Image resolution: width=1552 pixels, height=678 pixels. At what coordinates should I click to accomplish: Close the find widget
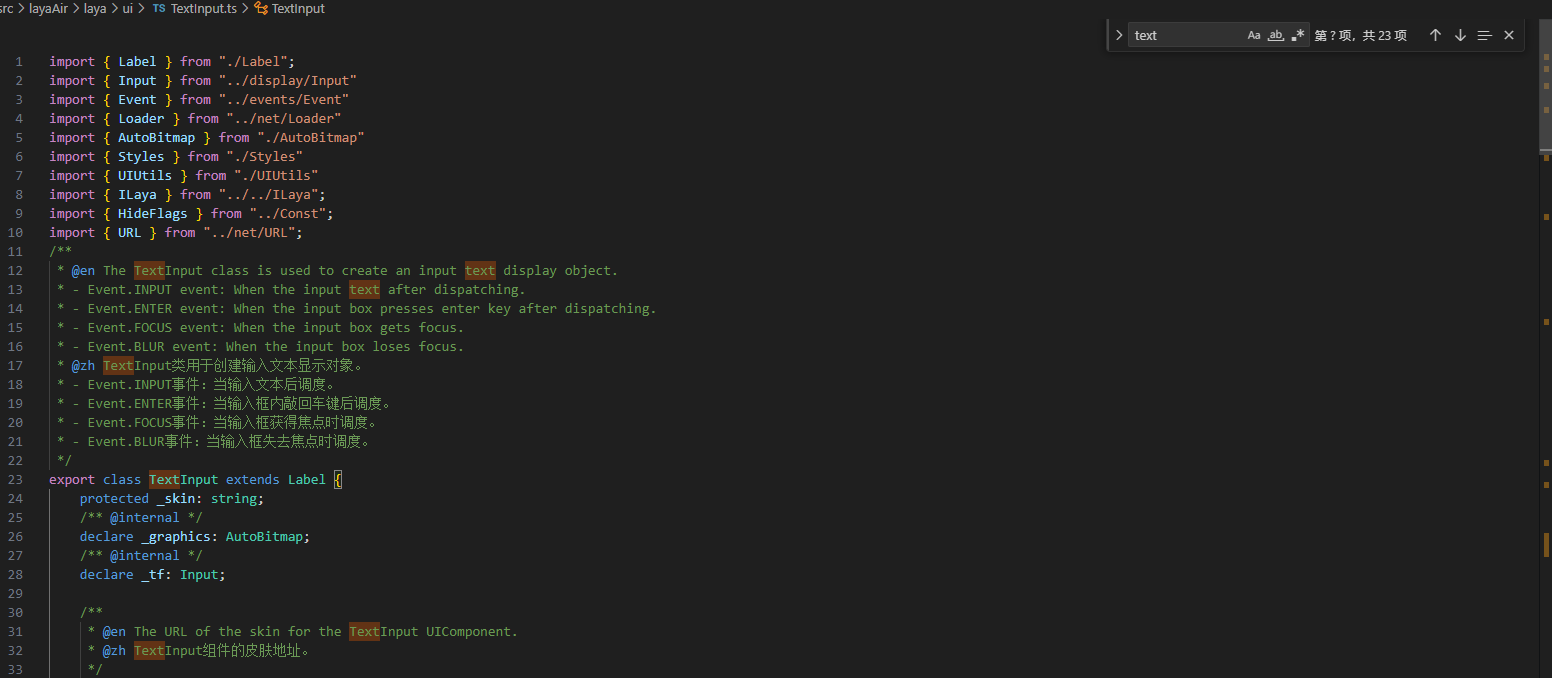point(1509,35)
